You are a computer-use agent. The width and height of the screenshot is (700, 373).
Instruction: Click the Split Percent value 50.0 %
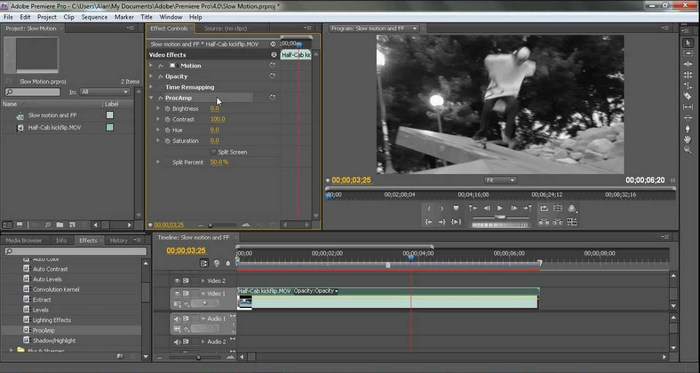[x=219, y=162]
